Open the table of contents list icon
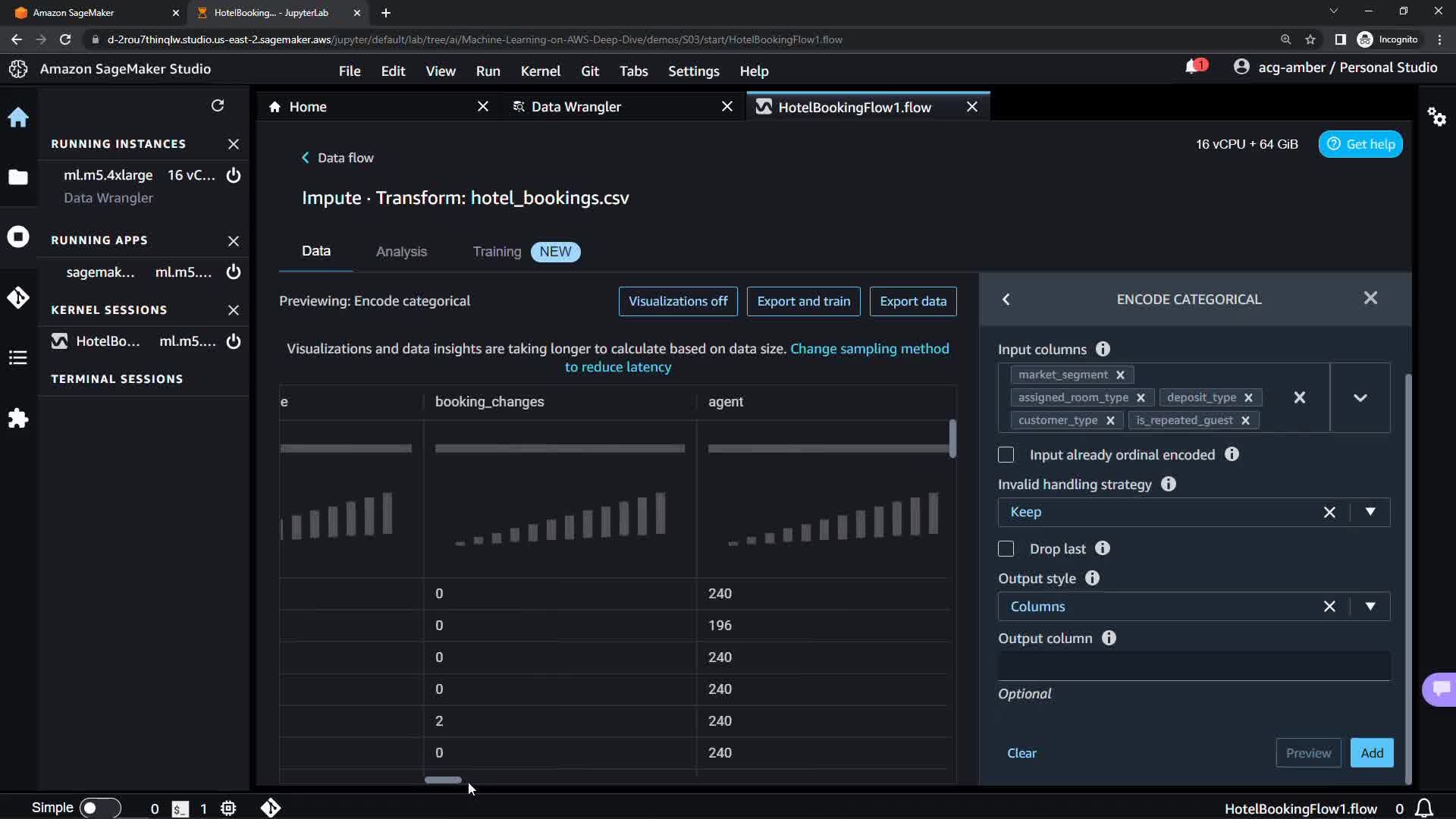Screen dimensions: 1456x819 18,357
